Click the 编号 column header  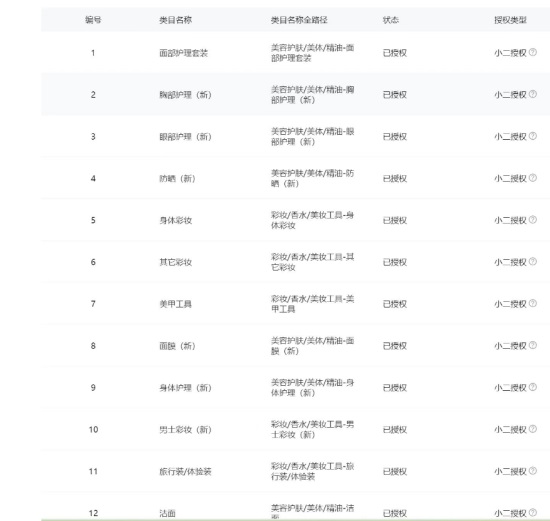pyautogui.click(x=93, y=20)
